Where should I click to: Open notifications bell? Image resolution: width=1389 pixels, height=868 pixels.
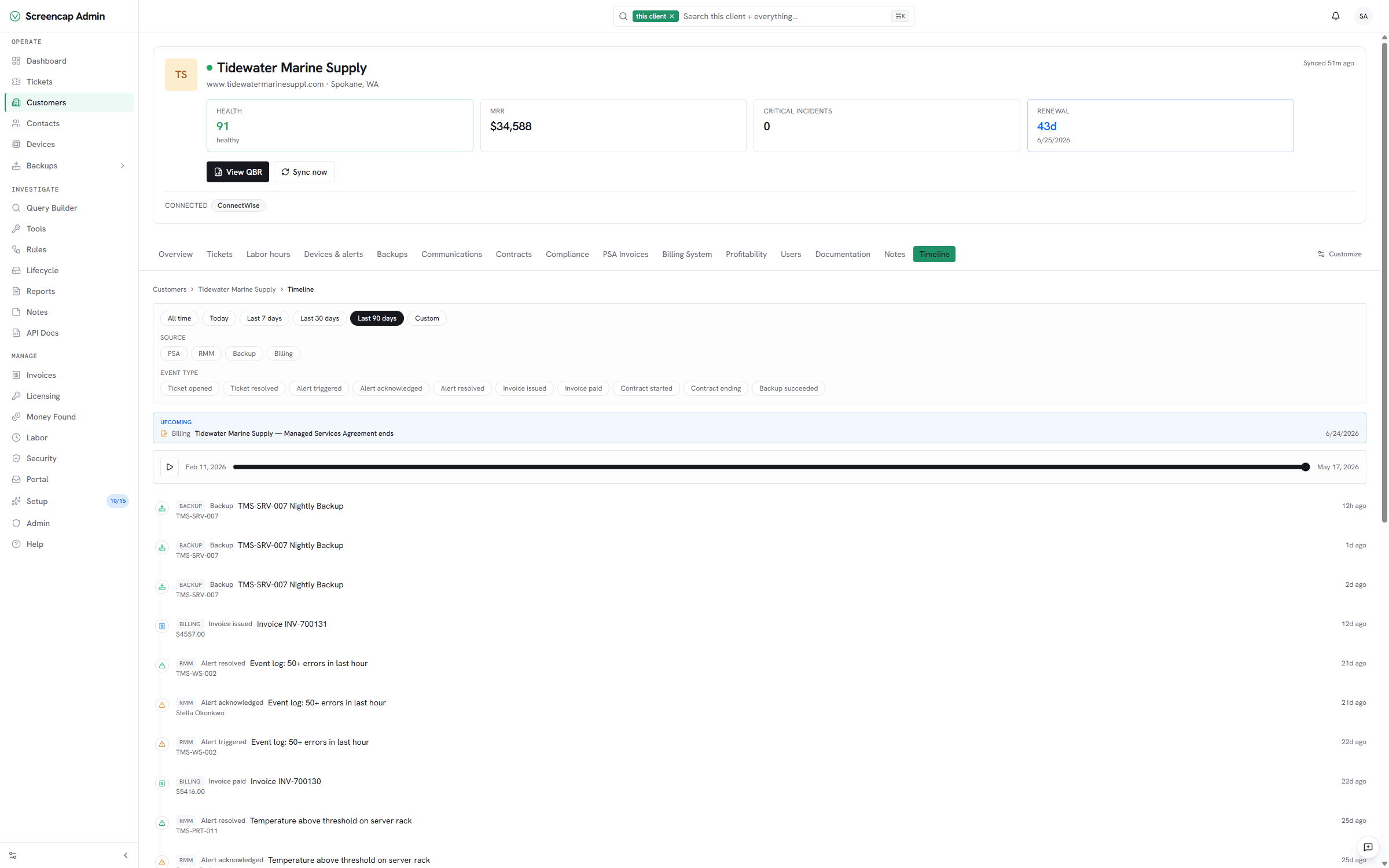click(x=1336, y=16)
